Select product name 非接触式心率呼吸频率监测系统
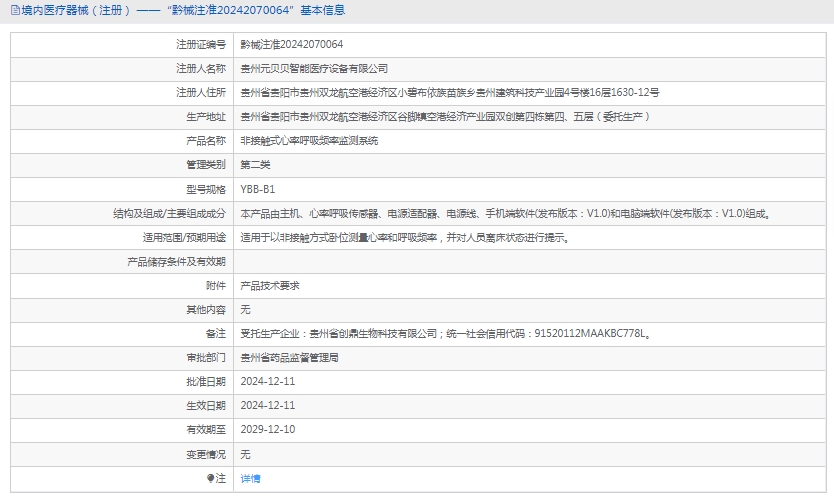Viewport: 834px width, 498px height. click(x=309, y=141)
